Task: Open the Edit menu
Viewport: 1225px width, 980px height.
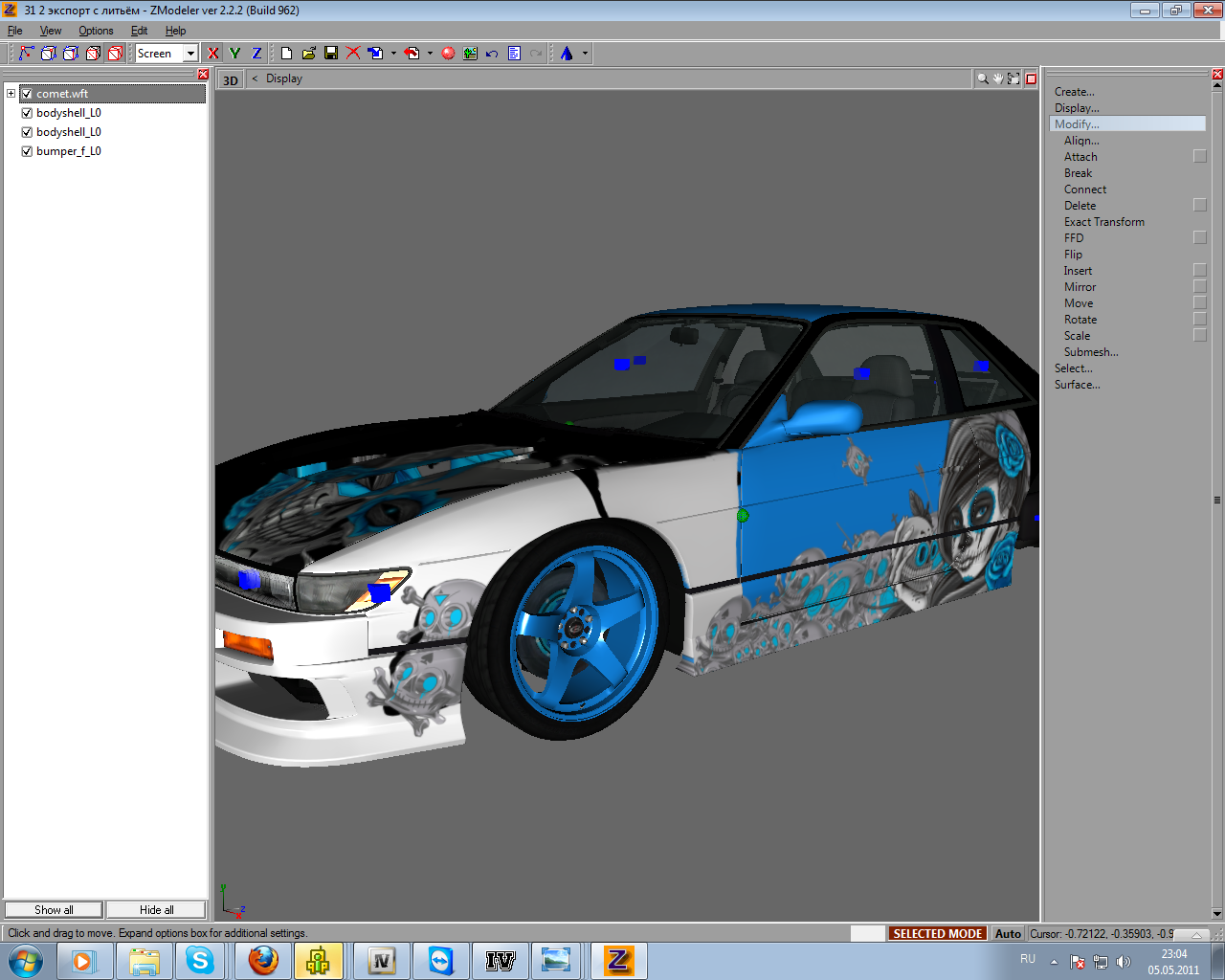Action: point(139,31)
